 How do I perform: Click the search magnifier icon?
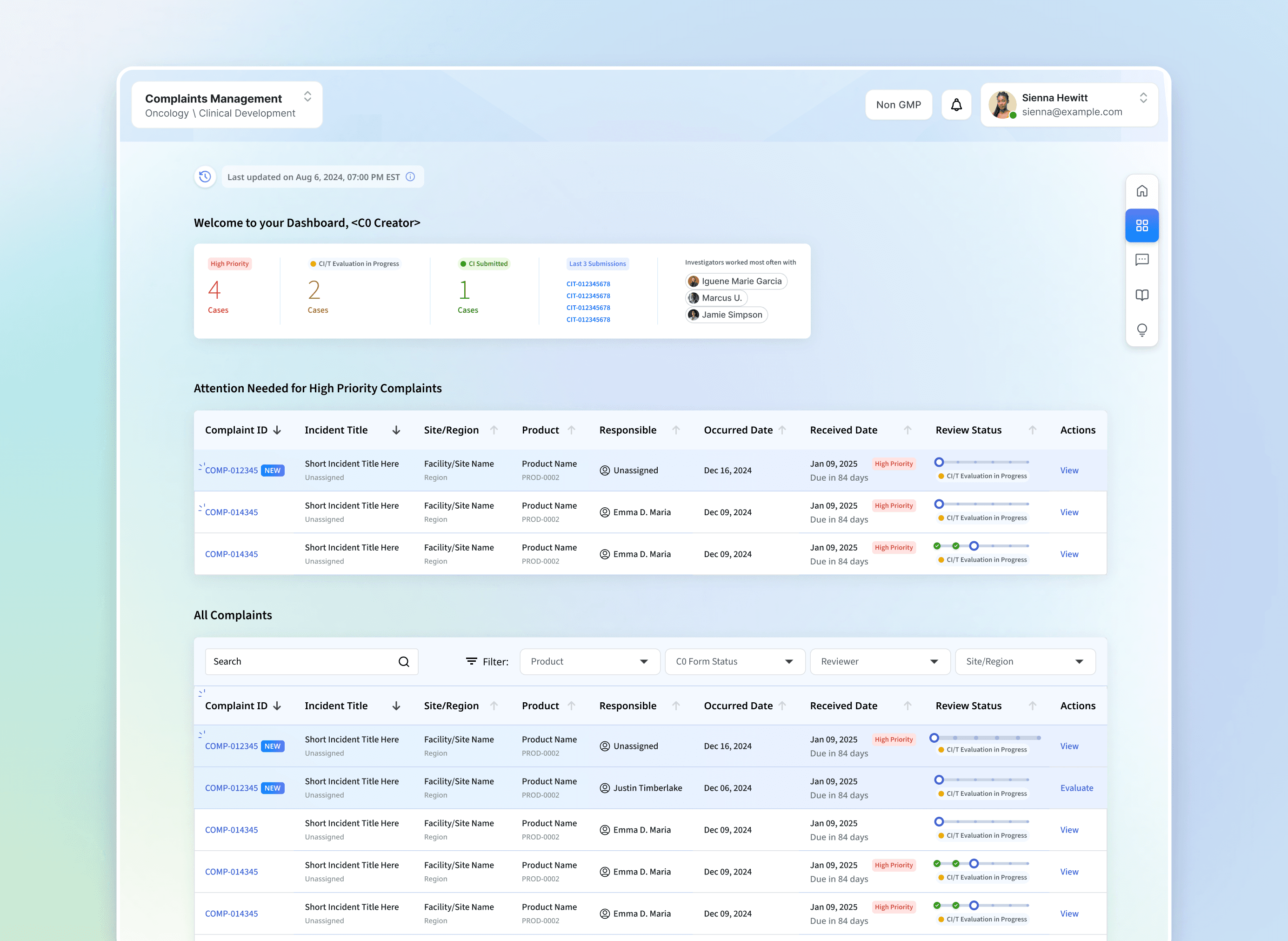[404, 661]
